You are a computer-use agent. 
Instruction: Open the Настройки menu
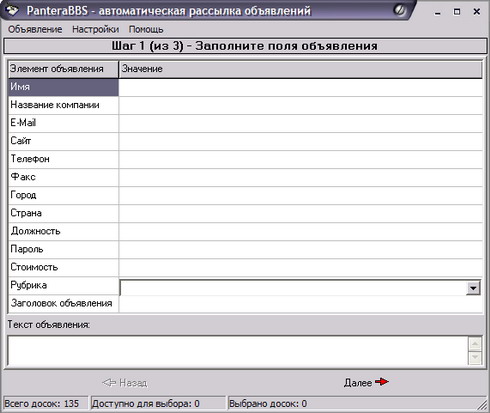coord(95,29)
